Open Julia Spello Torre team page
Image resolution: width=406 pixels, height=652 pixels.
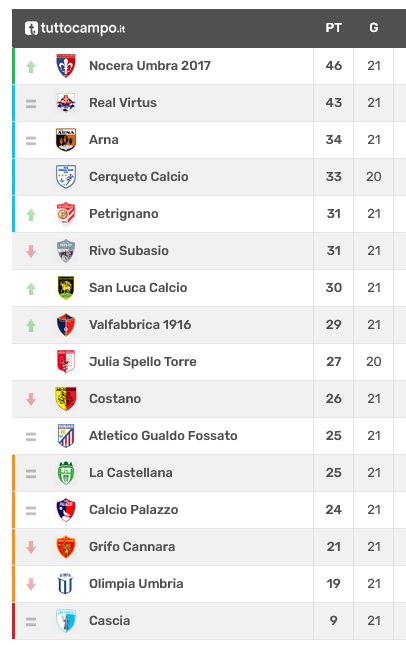click(x=143, y=362)
